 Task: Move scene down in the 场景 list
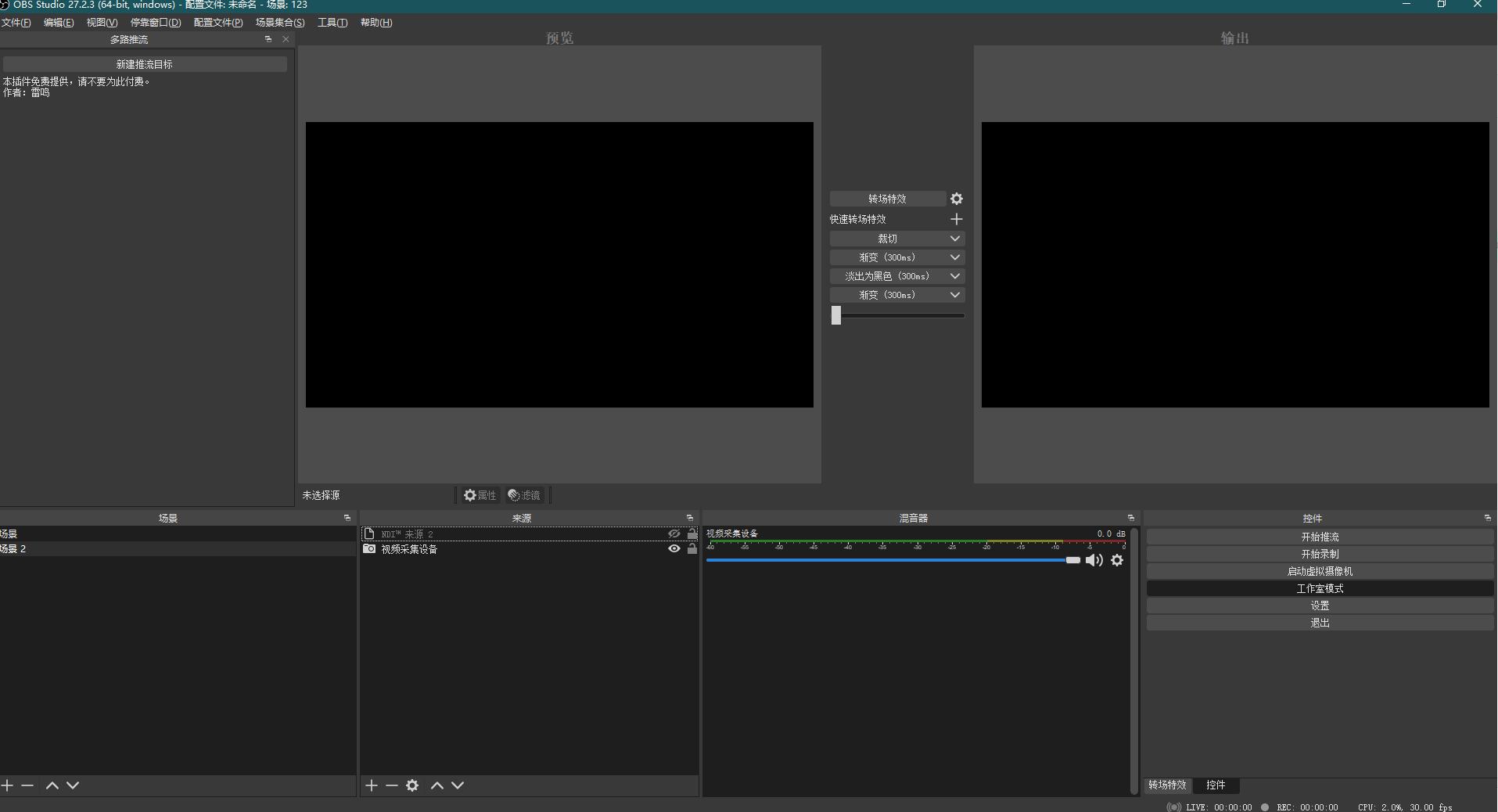tap(73, 785)
